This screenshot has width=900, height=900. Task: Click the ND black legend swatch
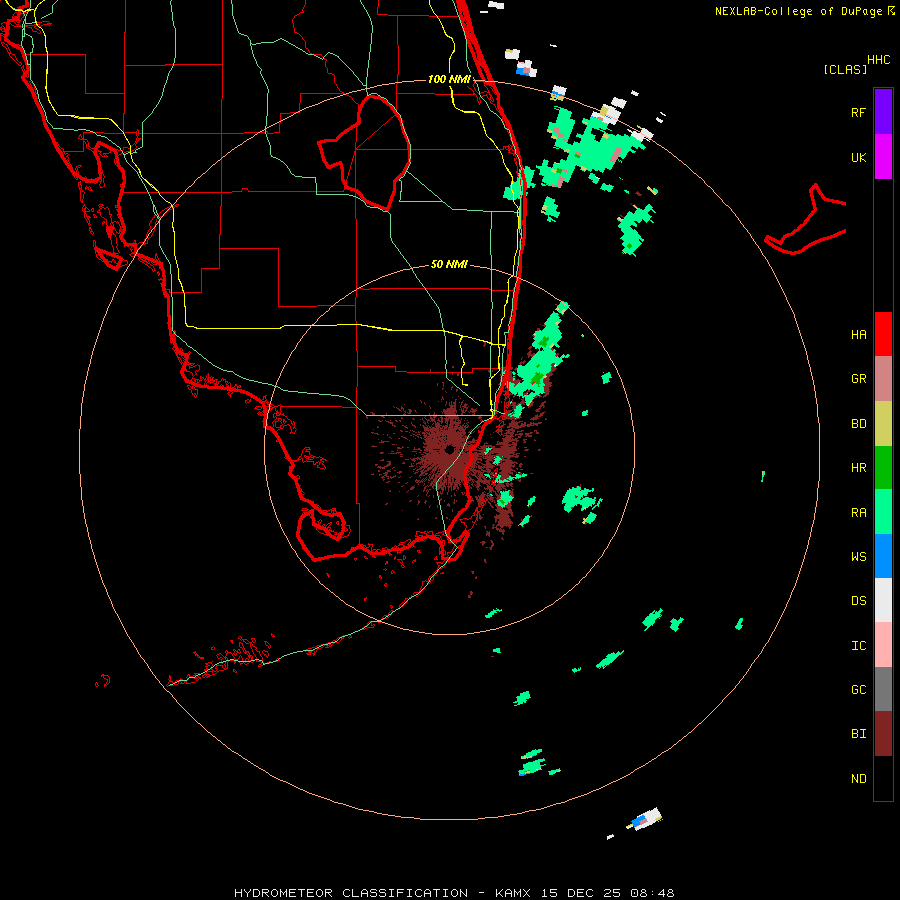883,778
